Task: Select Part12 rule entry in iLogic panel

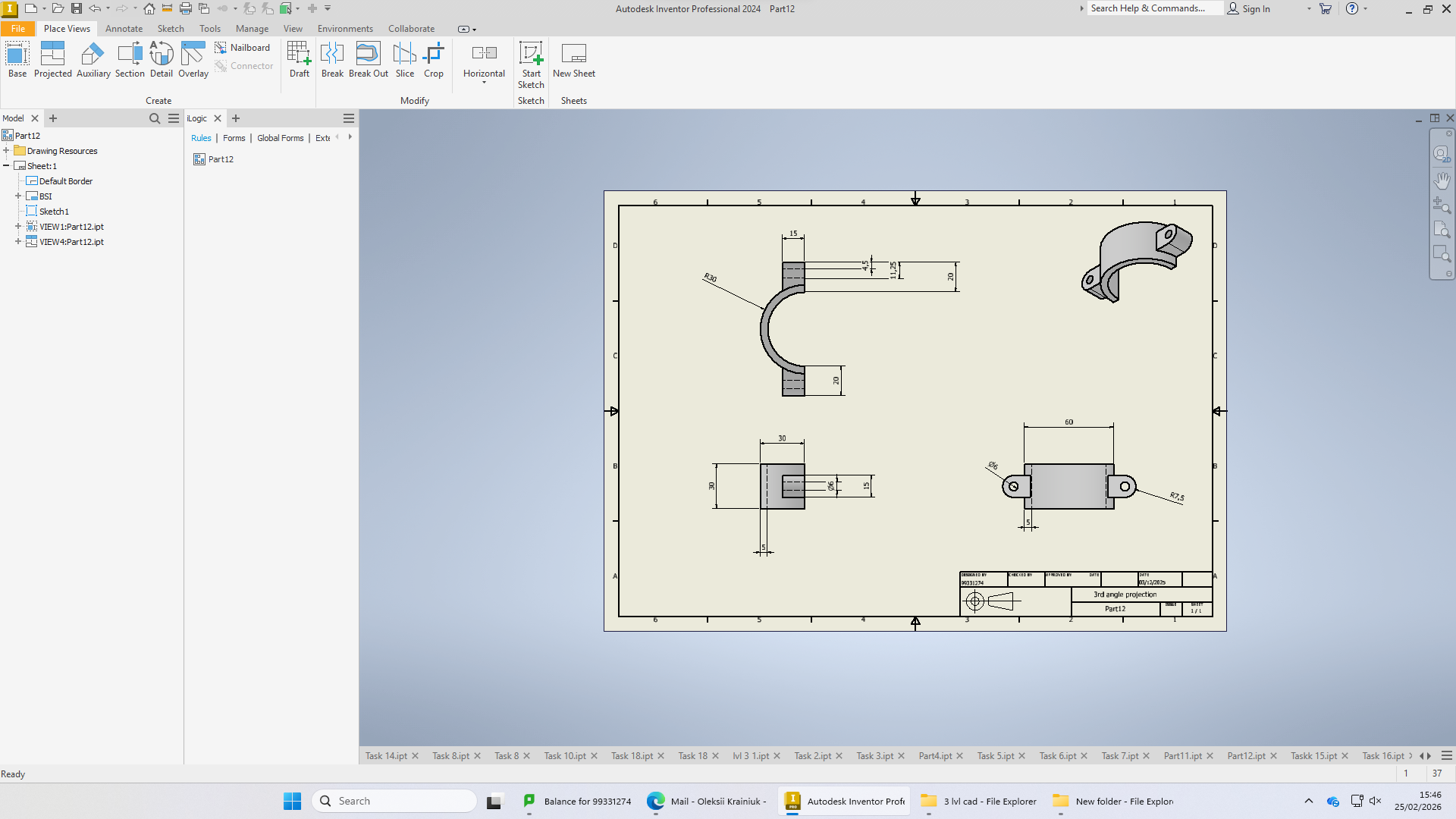Action: click(214, 159)
